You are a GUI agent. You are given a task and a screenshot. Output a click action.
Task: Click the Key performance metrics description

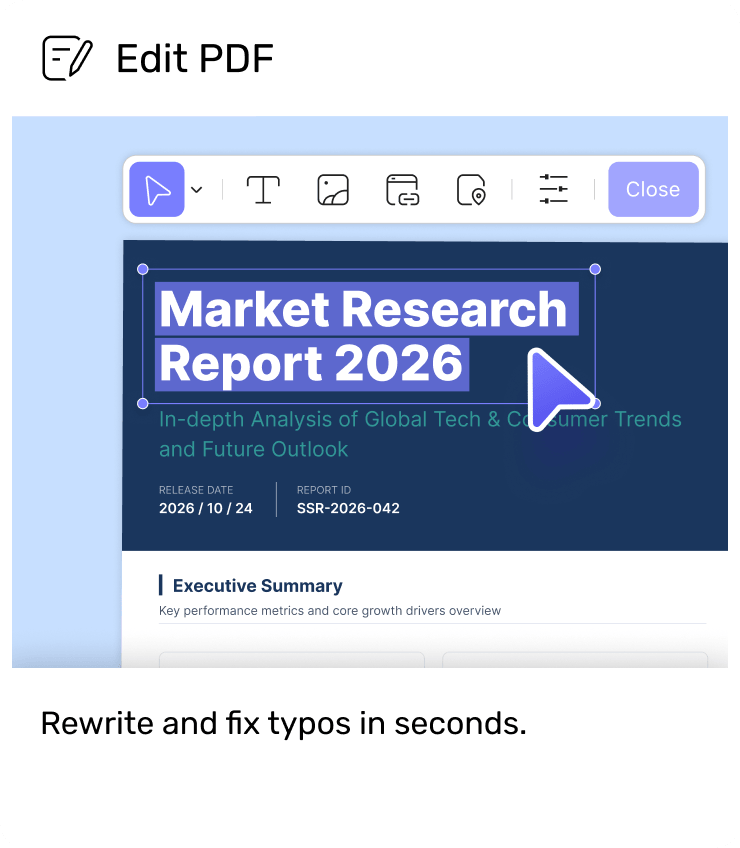[330, 611]
